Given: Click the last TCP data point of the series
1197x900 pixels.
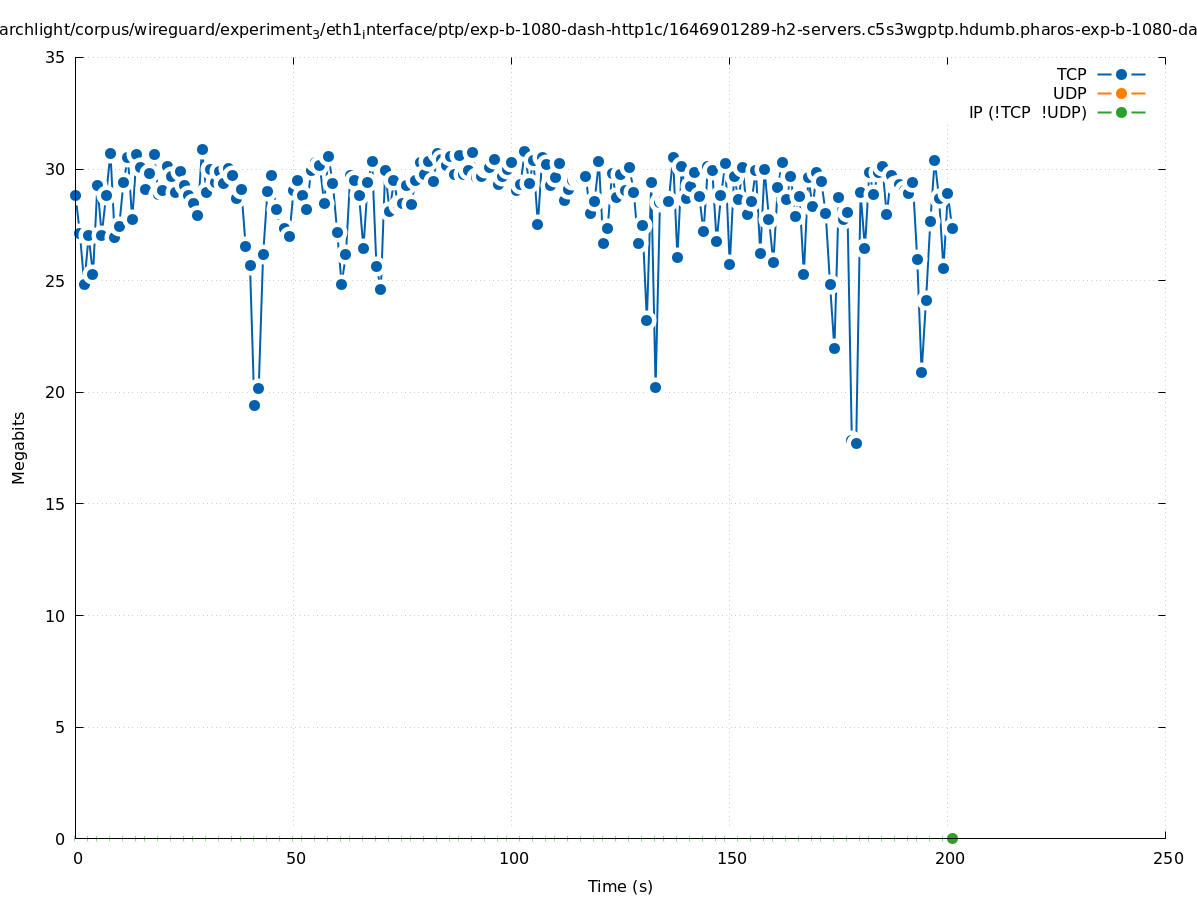Looking at the screenshot, I should tap(952, 228).
